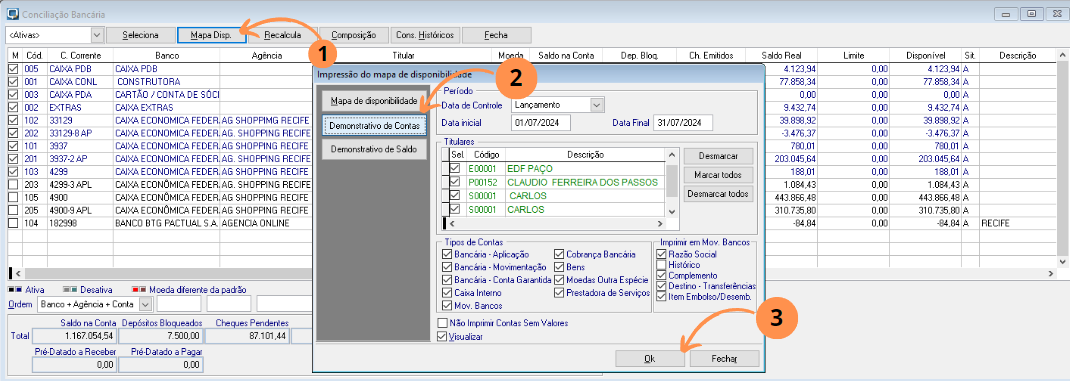This screenshot has height=381, width=1070.
Task: Click titulares horizontal scroll right arrow
Action: pos(659,223)
